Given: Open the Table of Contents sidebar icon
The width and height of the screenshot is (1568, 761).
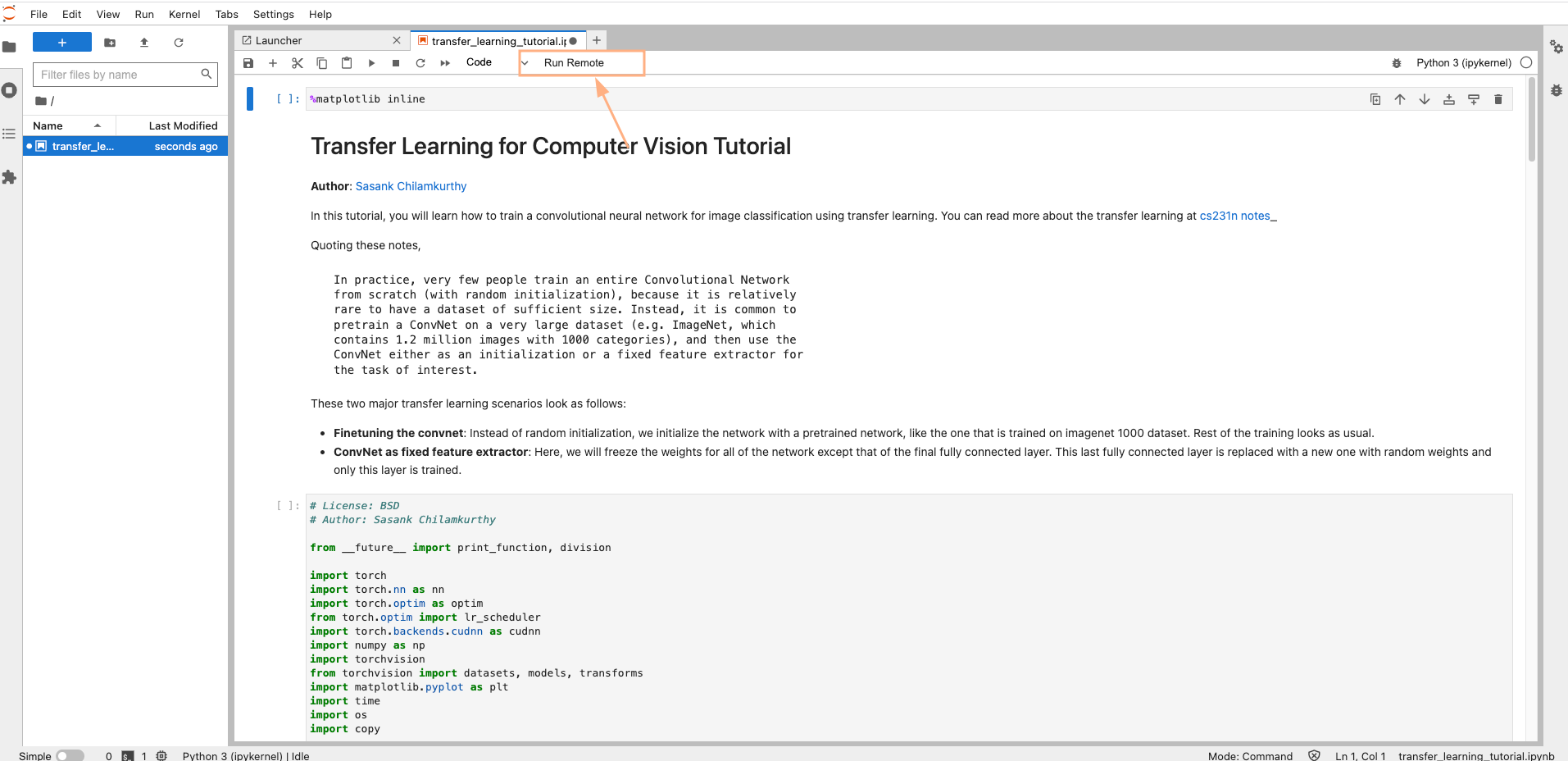Looking at the screenshot, I should coord(9,134).
